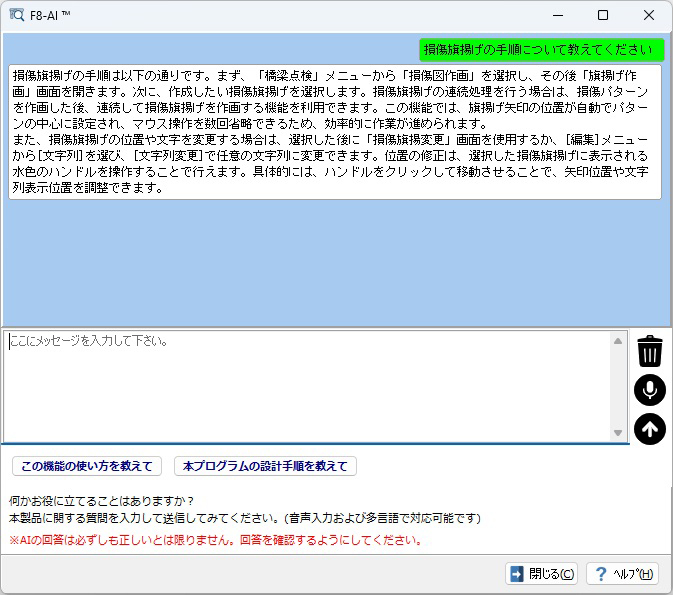Image resolution: width=673 pixels, height=595 pixels.
Task: Click the F8-AI app icon in title bar
Action: coord(17,15)
